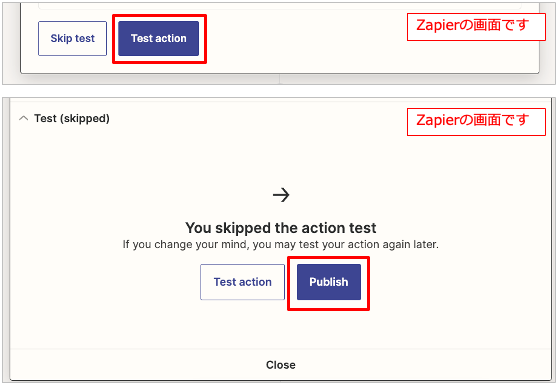Image resolution: width=560 pixels, height=387 pixels.
Task: Click the word "skipped" in the bold heading
Action: pyautogui.click(x=243, y=228)
